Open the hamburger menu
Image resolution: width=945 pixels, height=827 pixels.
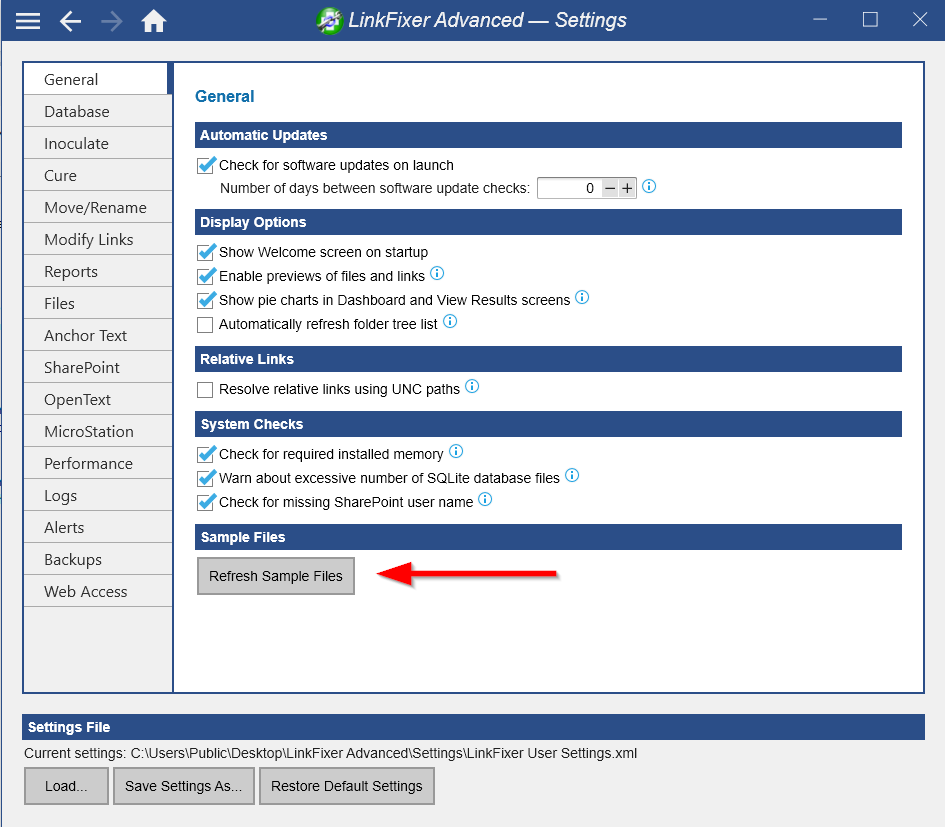(28, 21)
